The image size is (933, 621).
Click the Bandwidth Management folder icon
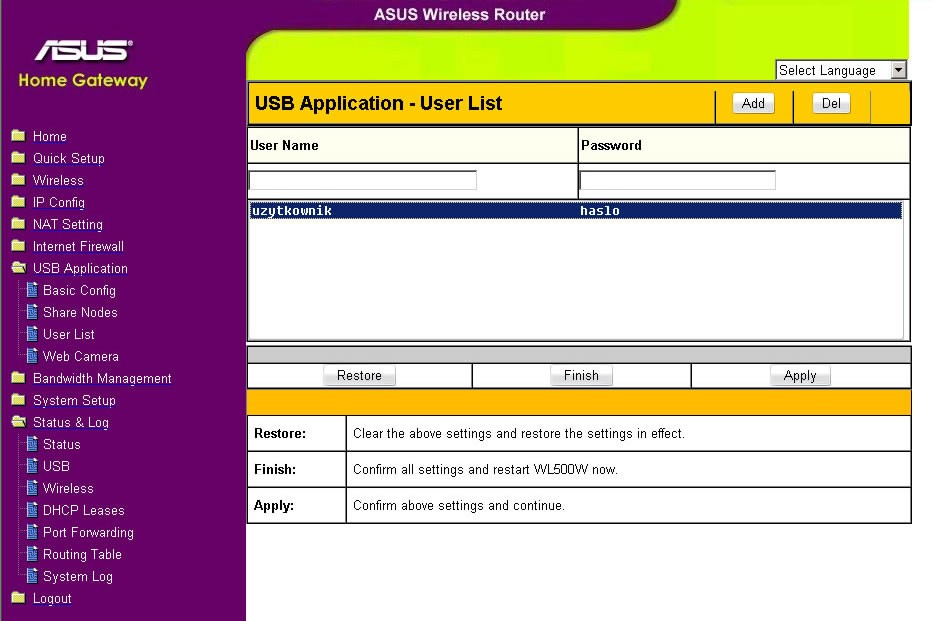click(18, 378)
